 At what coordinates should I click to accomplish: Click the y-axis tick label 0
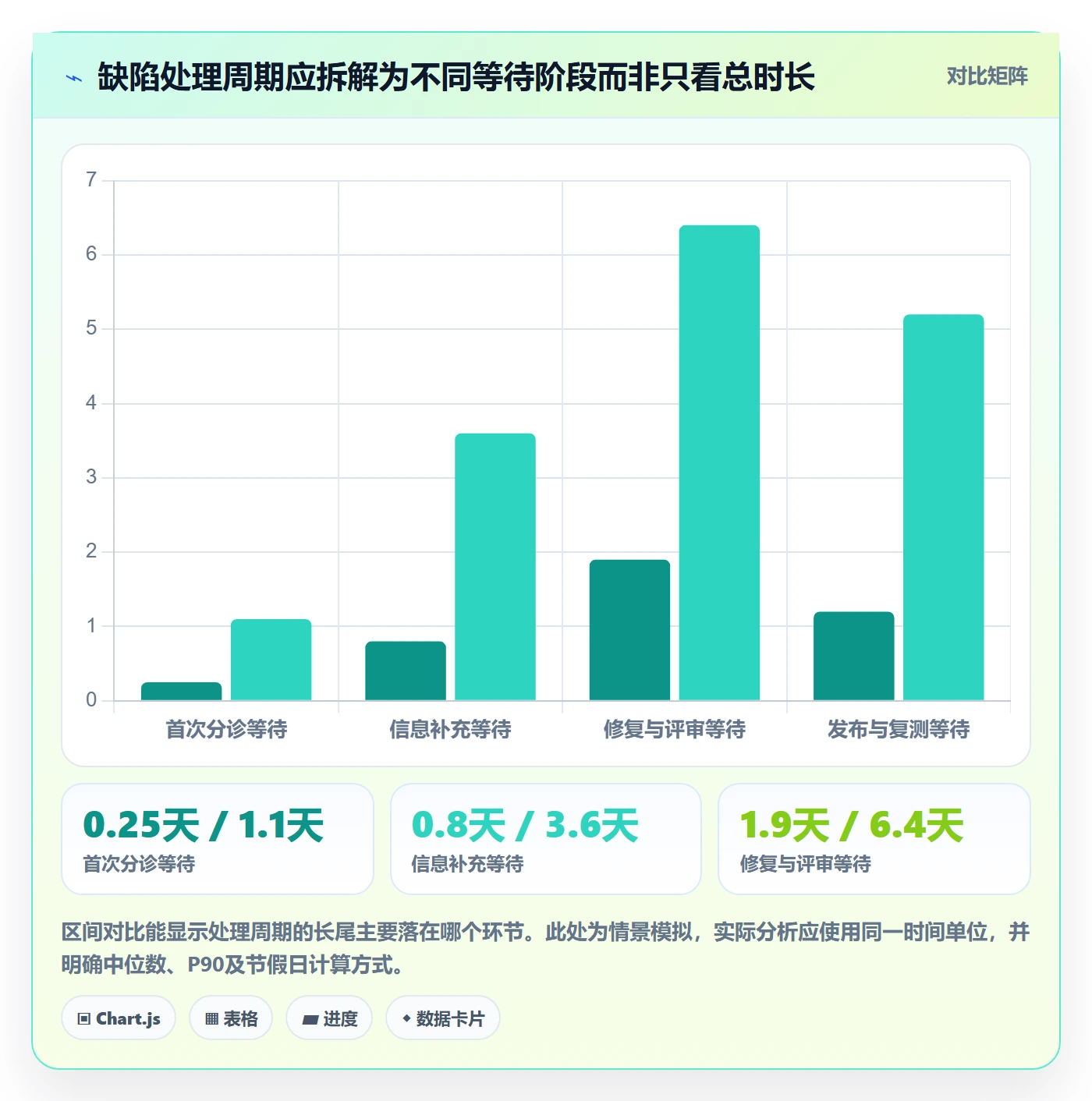pyautogui.click(x=91, y=700)
